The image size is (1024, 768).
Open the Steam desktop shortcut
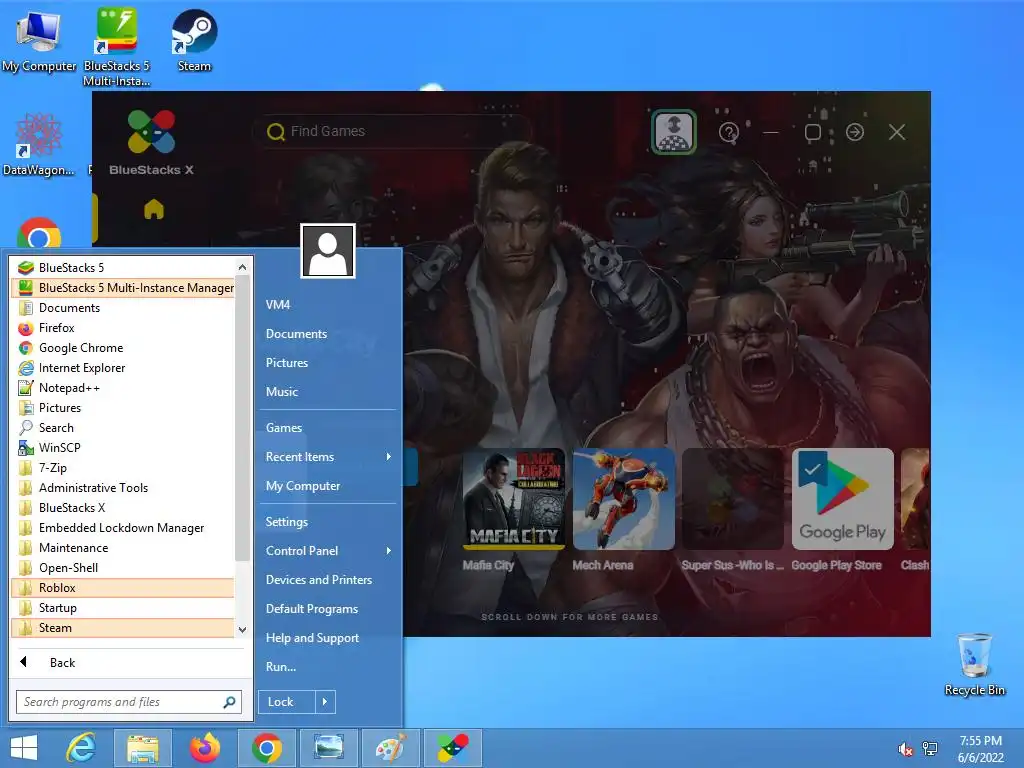tap(194, 40)
